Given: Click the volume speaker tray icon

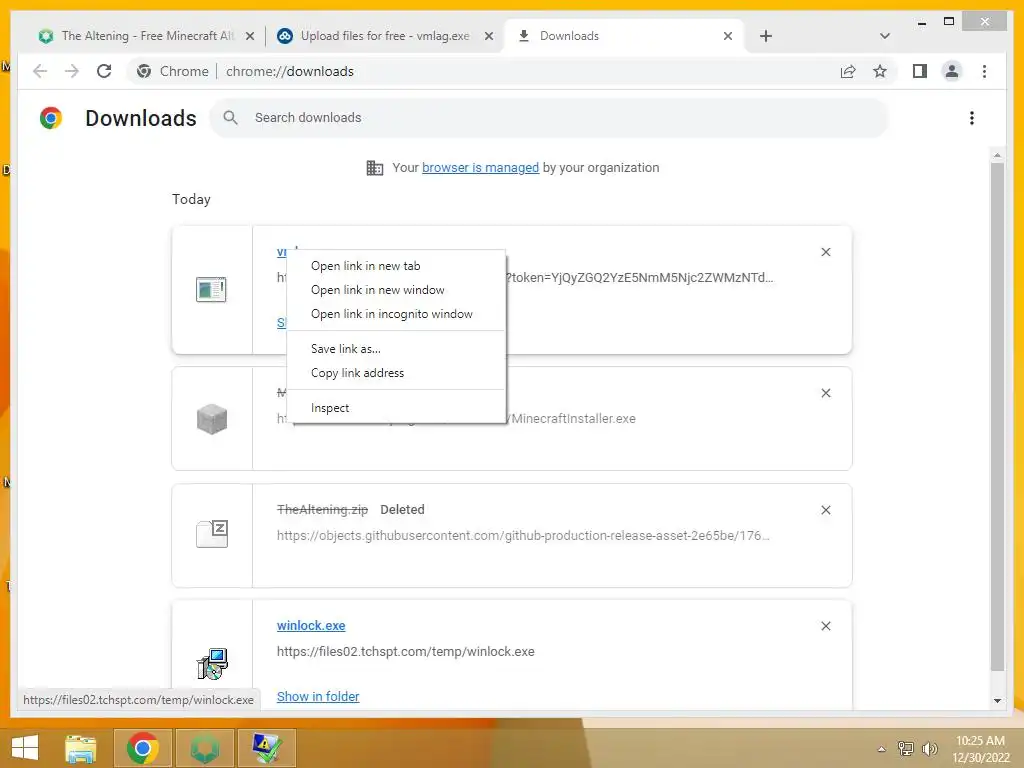Looking at the screenshot, I should tap(929, 749).
